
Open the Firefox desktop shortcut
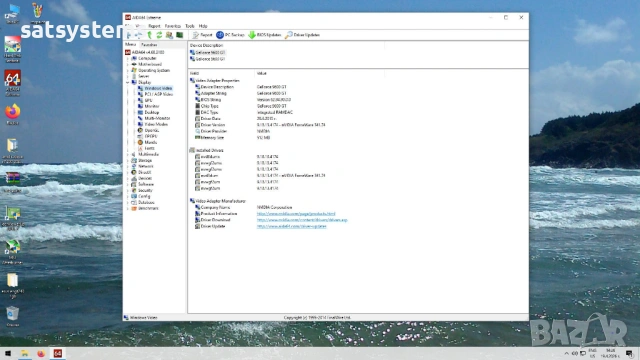pyautogui.click(x=13, y=114)
